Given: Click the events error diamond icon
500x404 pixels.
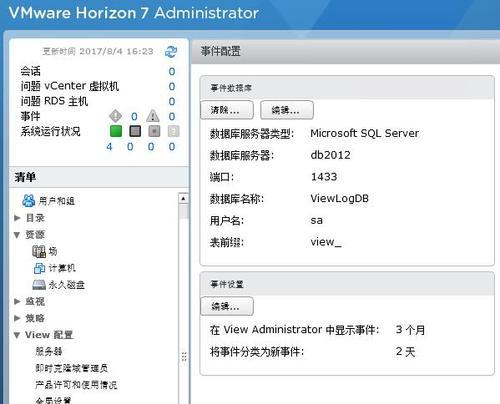Looking at the screenshot, I should (x=115, y=116).
